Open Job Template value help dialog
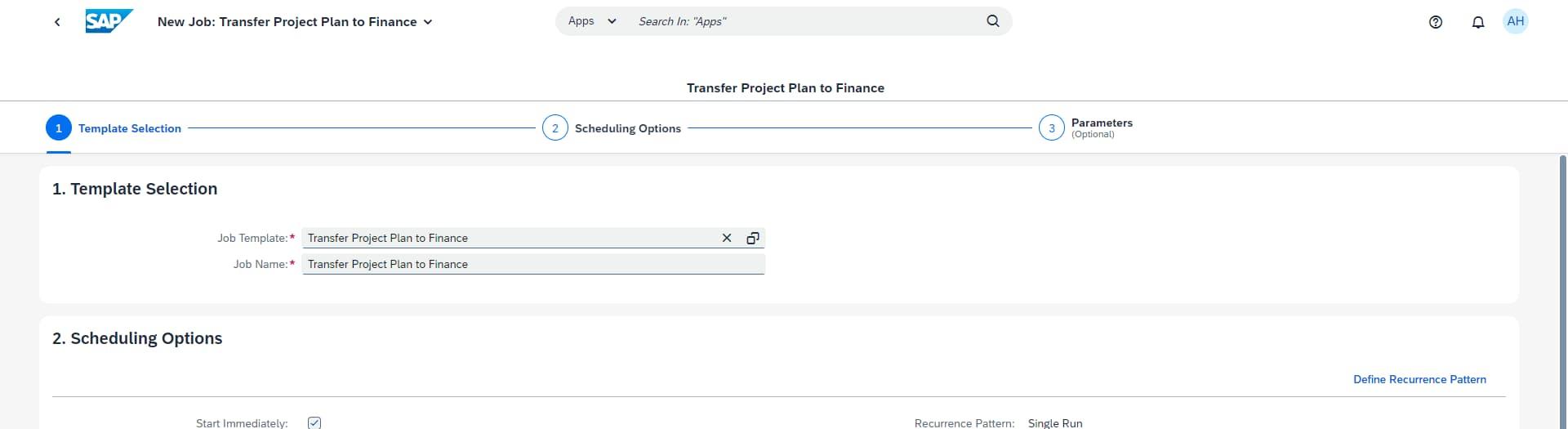This screenshot has width=1568, height=429. tap(752, 238)
